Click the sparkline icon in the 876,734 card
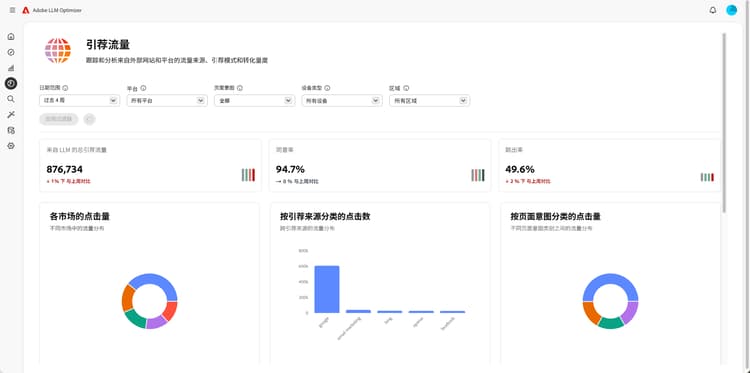750x373 pixels. pos(248,175)
